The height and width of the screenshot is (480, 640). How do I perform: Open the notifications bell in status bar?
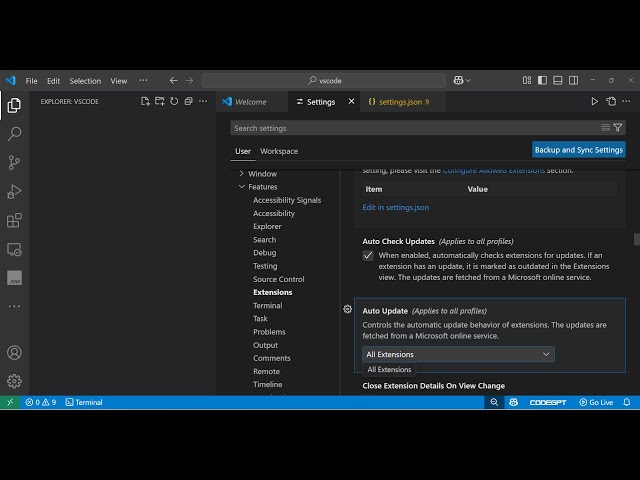(626, 402)
